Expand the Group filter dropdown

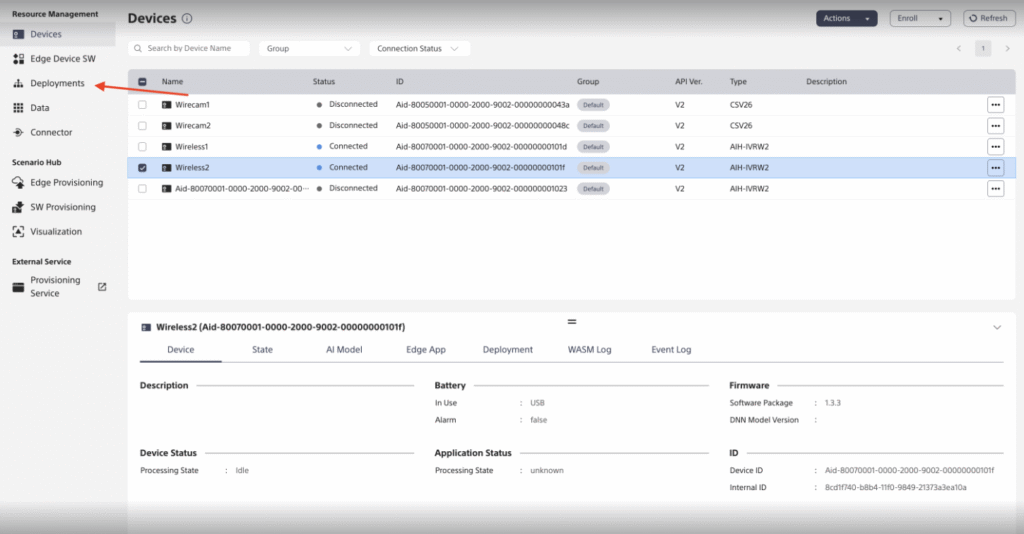pos(310,48)
